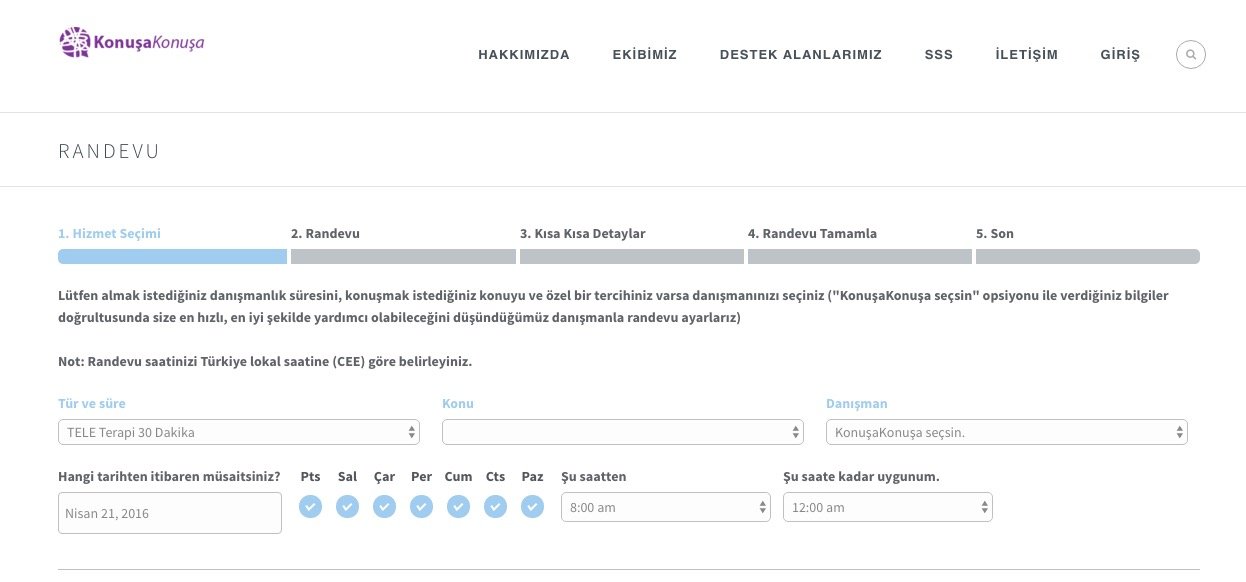Go to HAKKIMIZDA menu item
Screen dimensions: 1246x582
524,55
